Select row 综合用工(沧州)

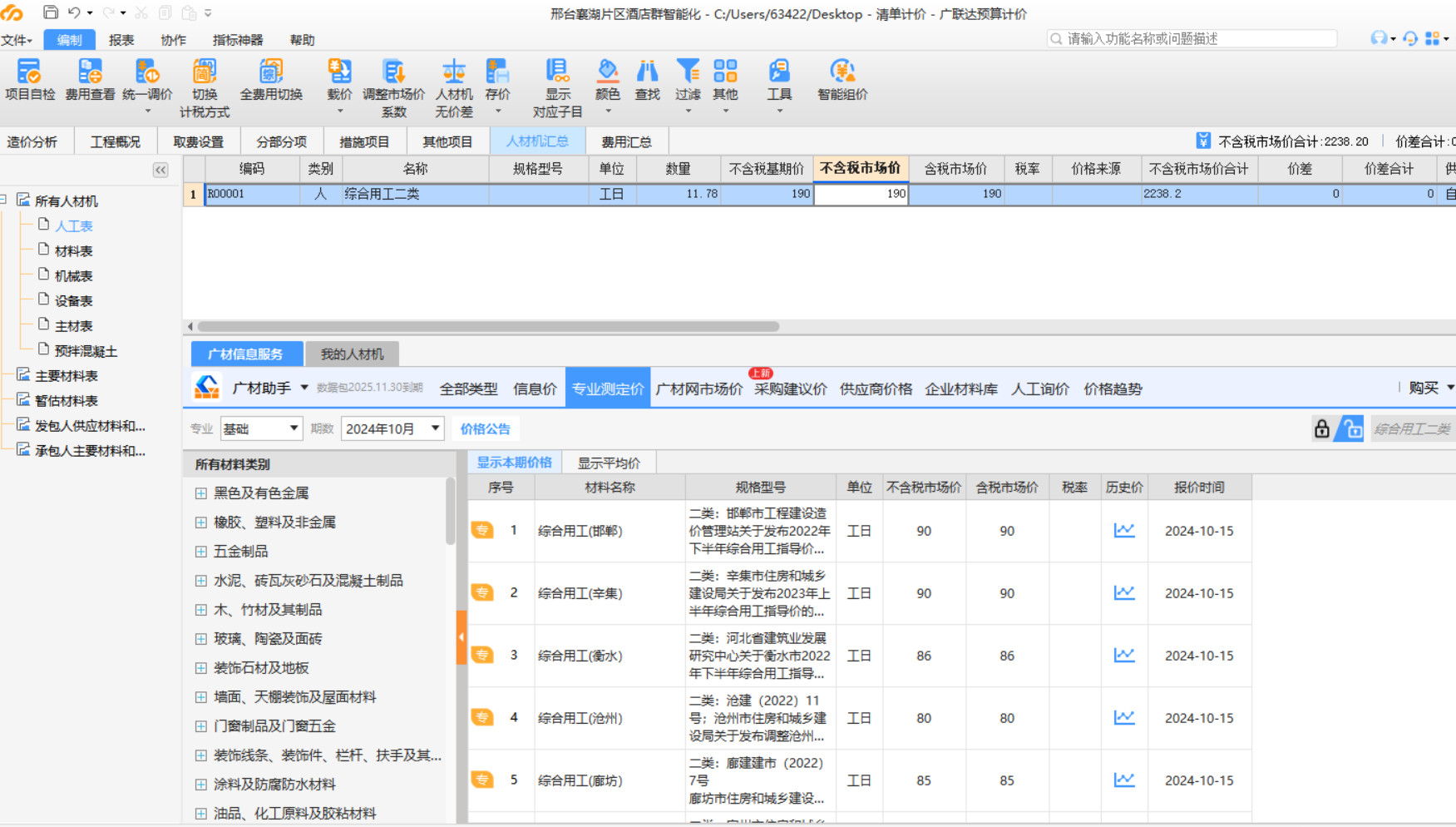(860, 718)
